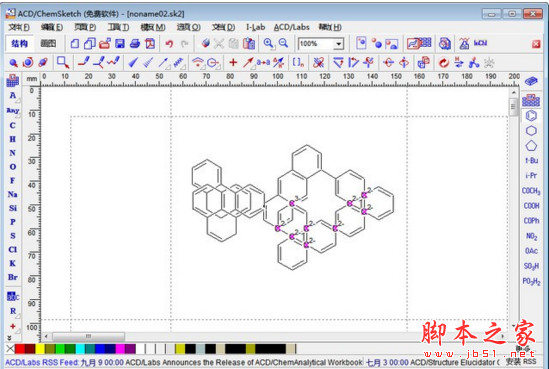Screen dimensions: 549x369
Task: Click the red plus Reaction Plus tool
Action: (233, 63)
